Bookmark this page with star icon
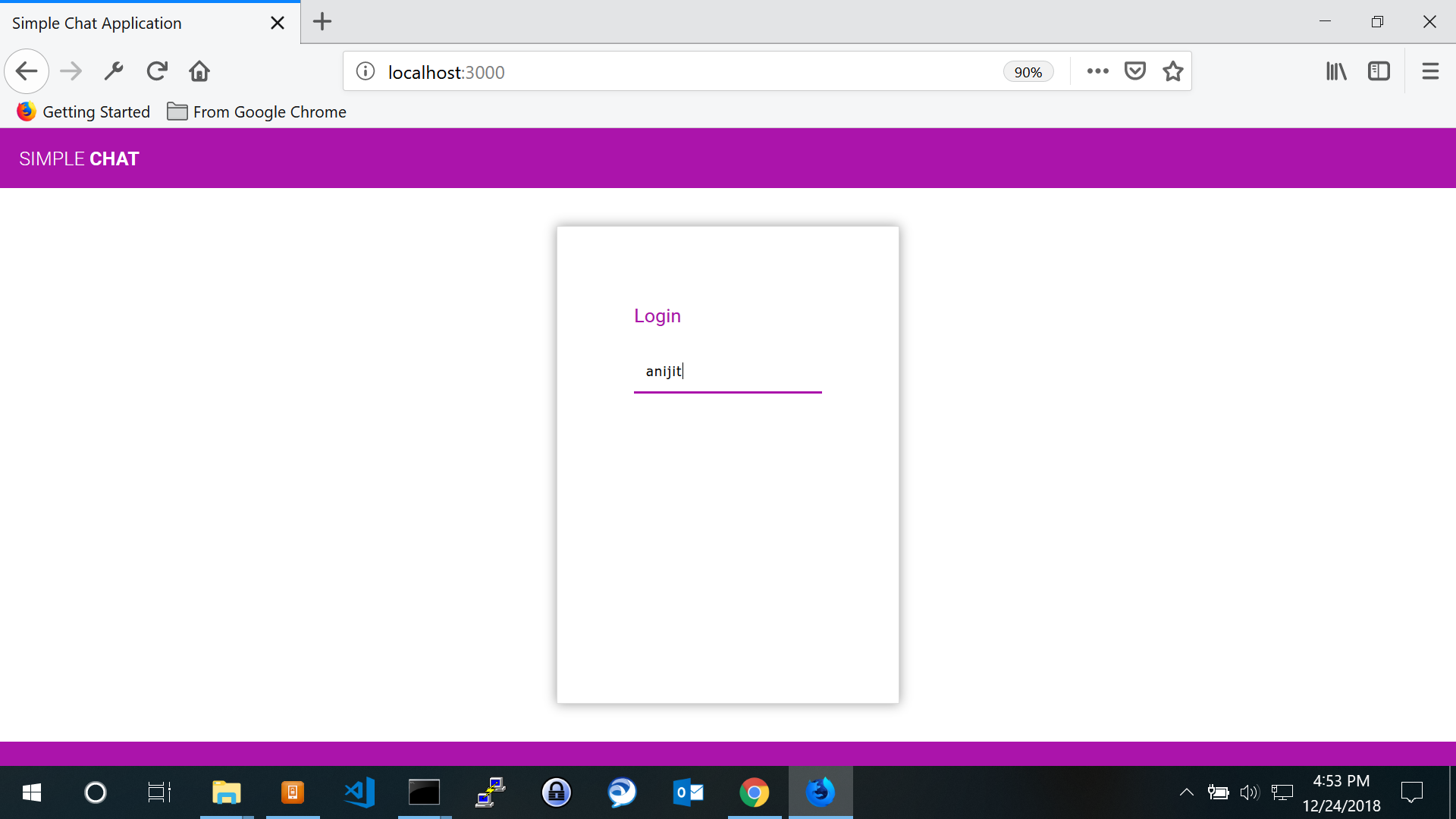Image resolution: width=1456 pixels, height=819 pixels. 1172,71
